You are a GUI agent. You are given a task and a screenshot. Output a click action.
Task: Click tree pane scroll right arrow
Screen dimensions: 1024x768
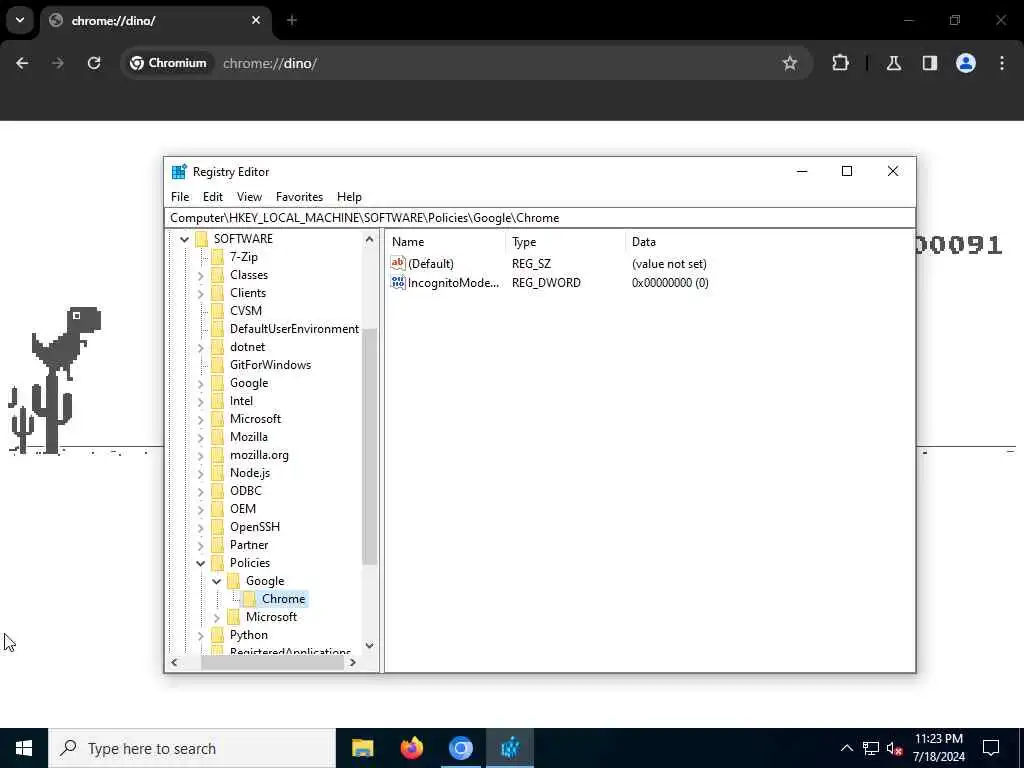(353, 662)
